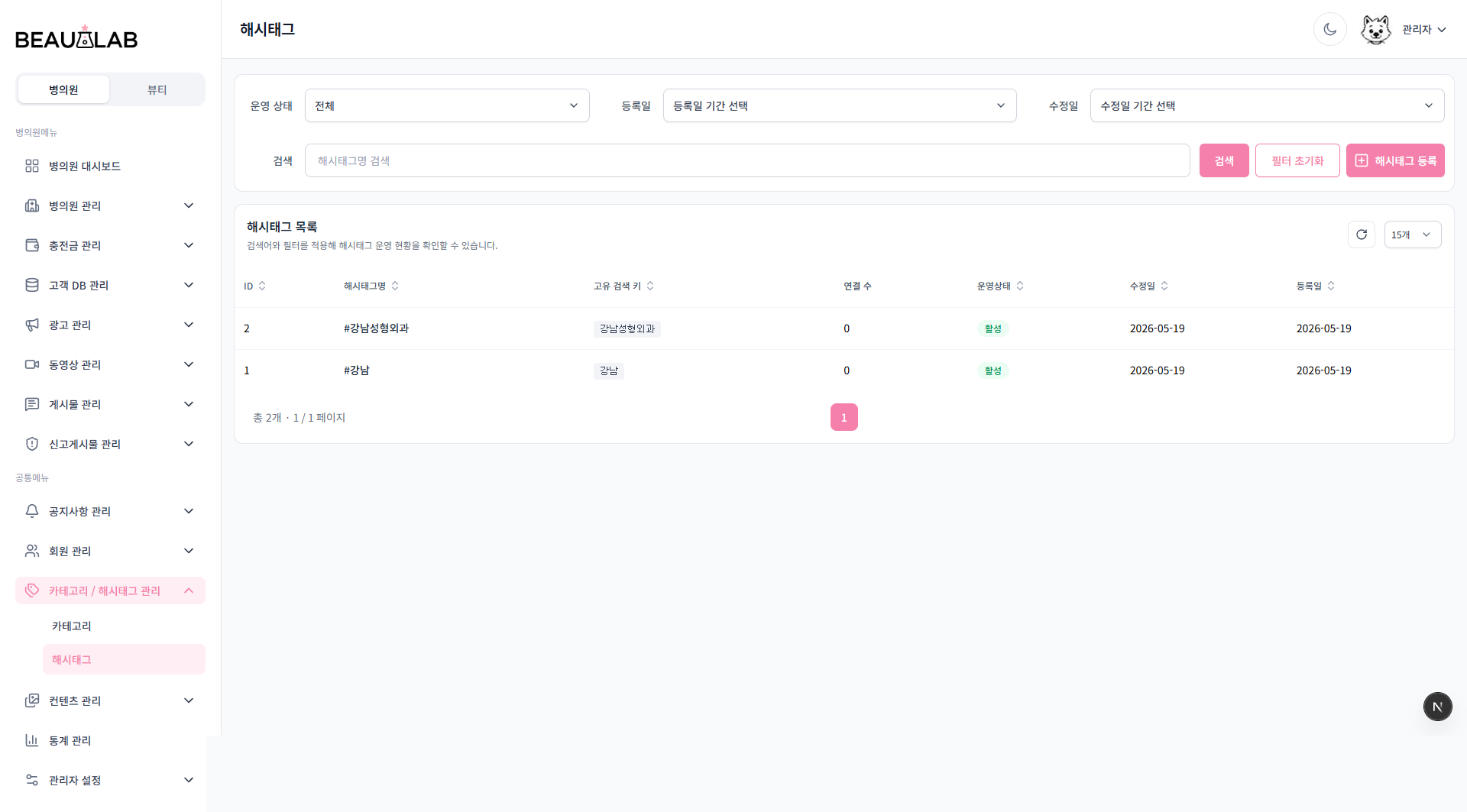1467x812 pixels.
Task: Expand the 광고 관리 chevron
Action: pos(189,325)
